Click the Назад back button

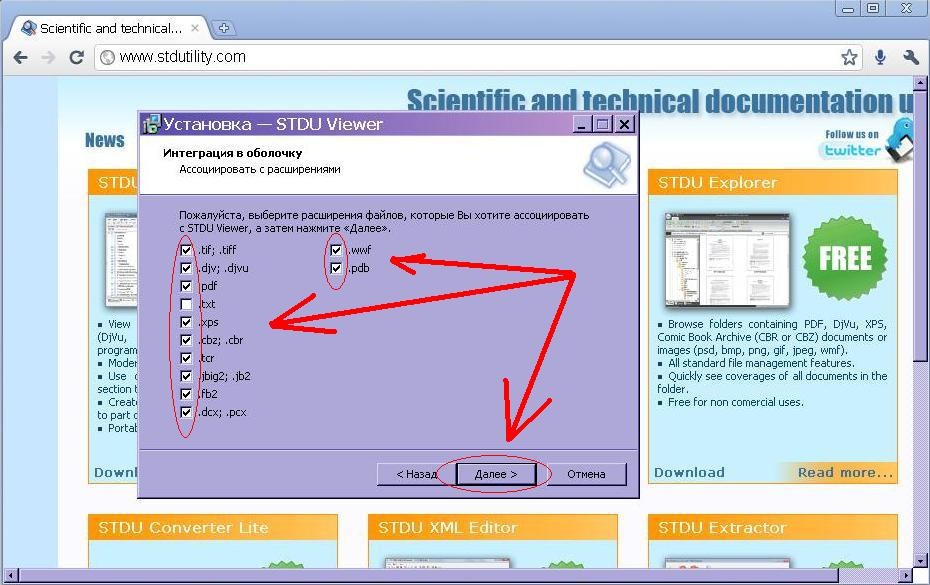coord(416,474)
